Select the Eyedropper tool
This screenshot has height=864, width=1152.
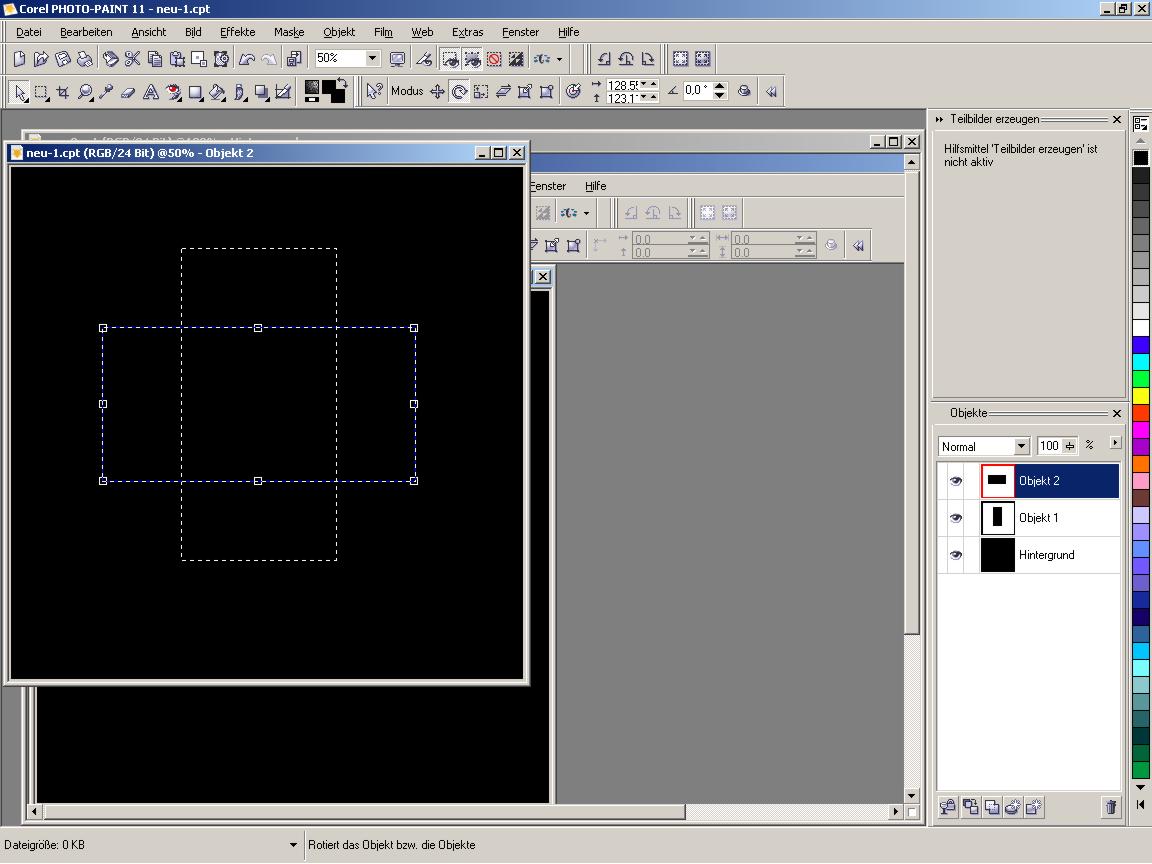coord(106,92)
